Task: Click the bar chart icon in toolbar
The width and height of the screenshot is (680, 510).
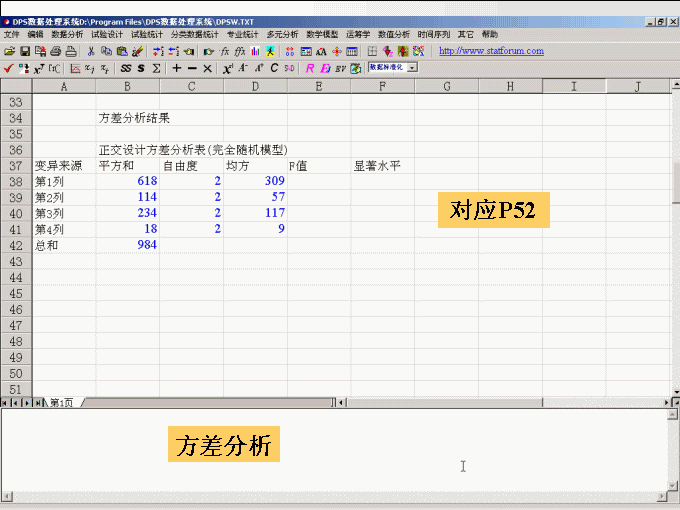Action: tap(255, 51)
